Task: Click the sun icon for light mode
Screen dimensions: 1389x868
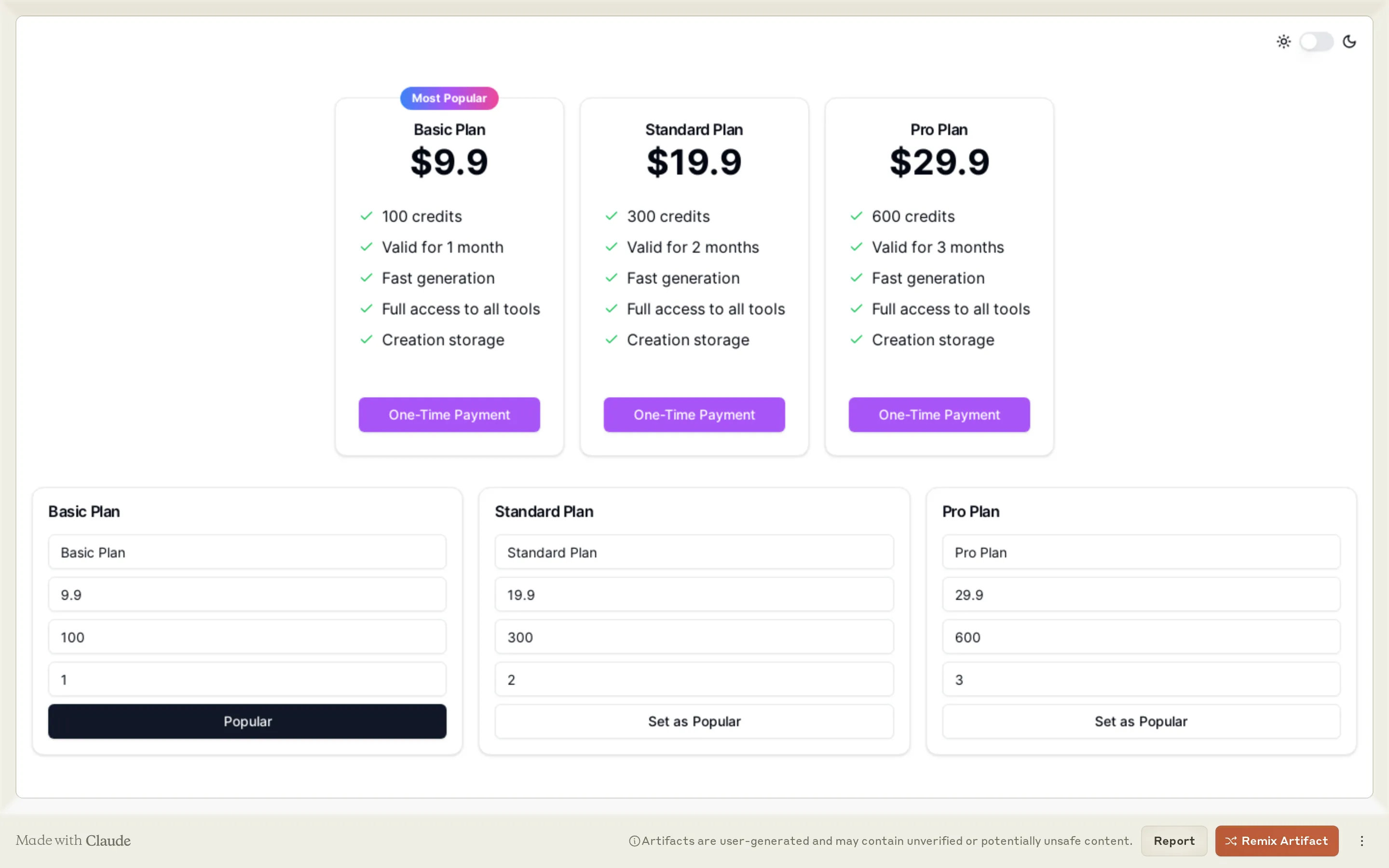Action: coord(1283,41)
